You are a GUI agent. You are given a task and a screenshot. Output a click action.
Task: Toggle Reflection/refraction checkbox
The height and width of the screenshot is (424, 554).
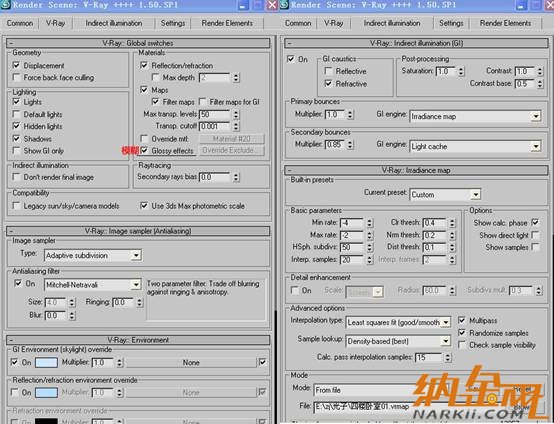point(144,65)
